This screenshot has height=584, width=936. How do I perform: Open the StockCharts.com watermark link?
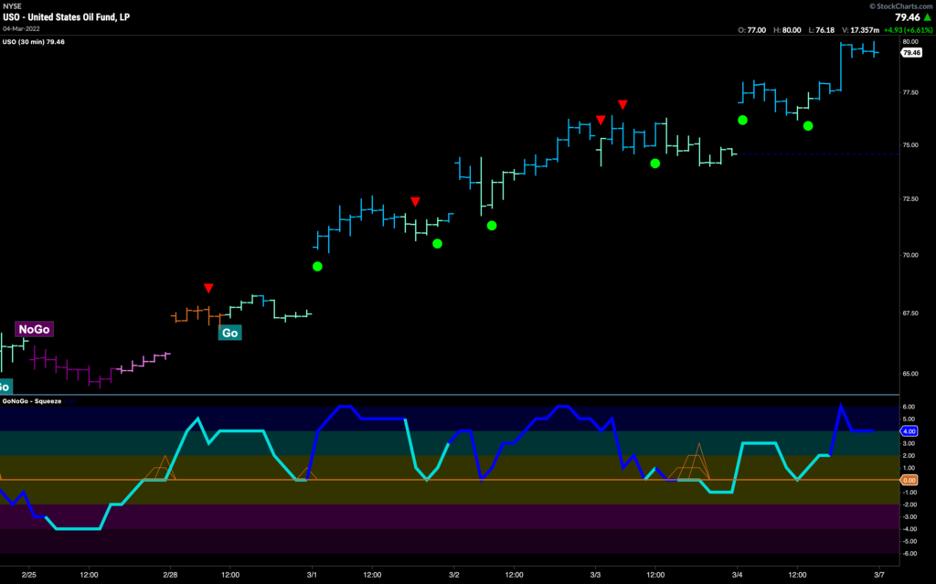pyautogui.click(x=901, y=4)
